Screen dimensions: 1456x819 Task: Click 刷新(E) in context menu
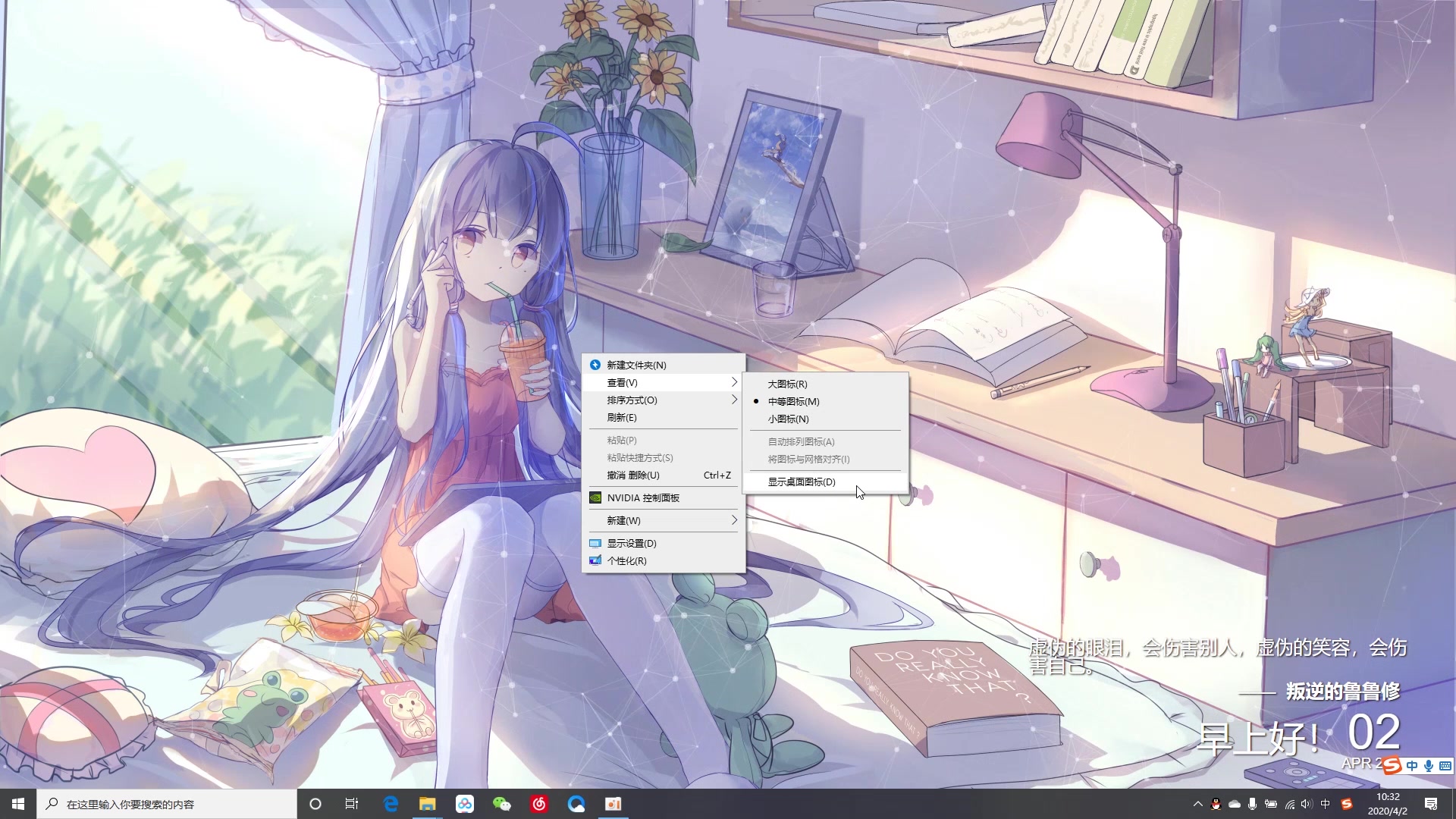(622, 417)
